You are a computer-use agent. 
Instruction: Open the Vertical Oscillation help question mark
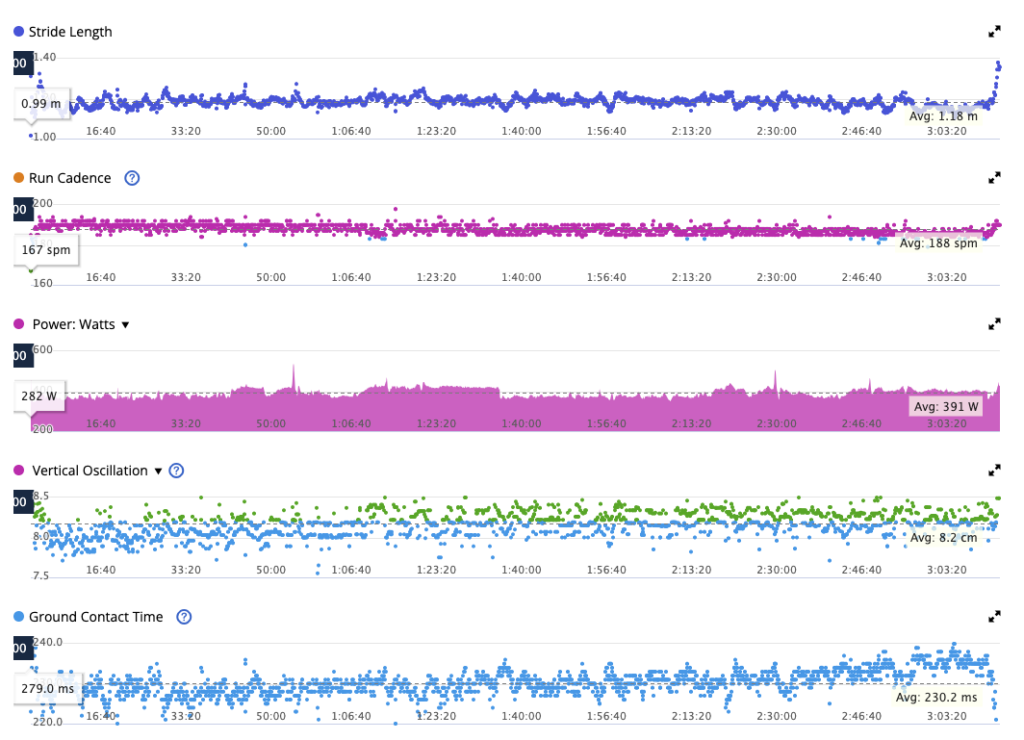pos(176,470)
